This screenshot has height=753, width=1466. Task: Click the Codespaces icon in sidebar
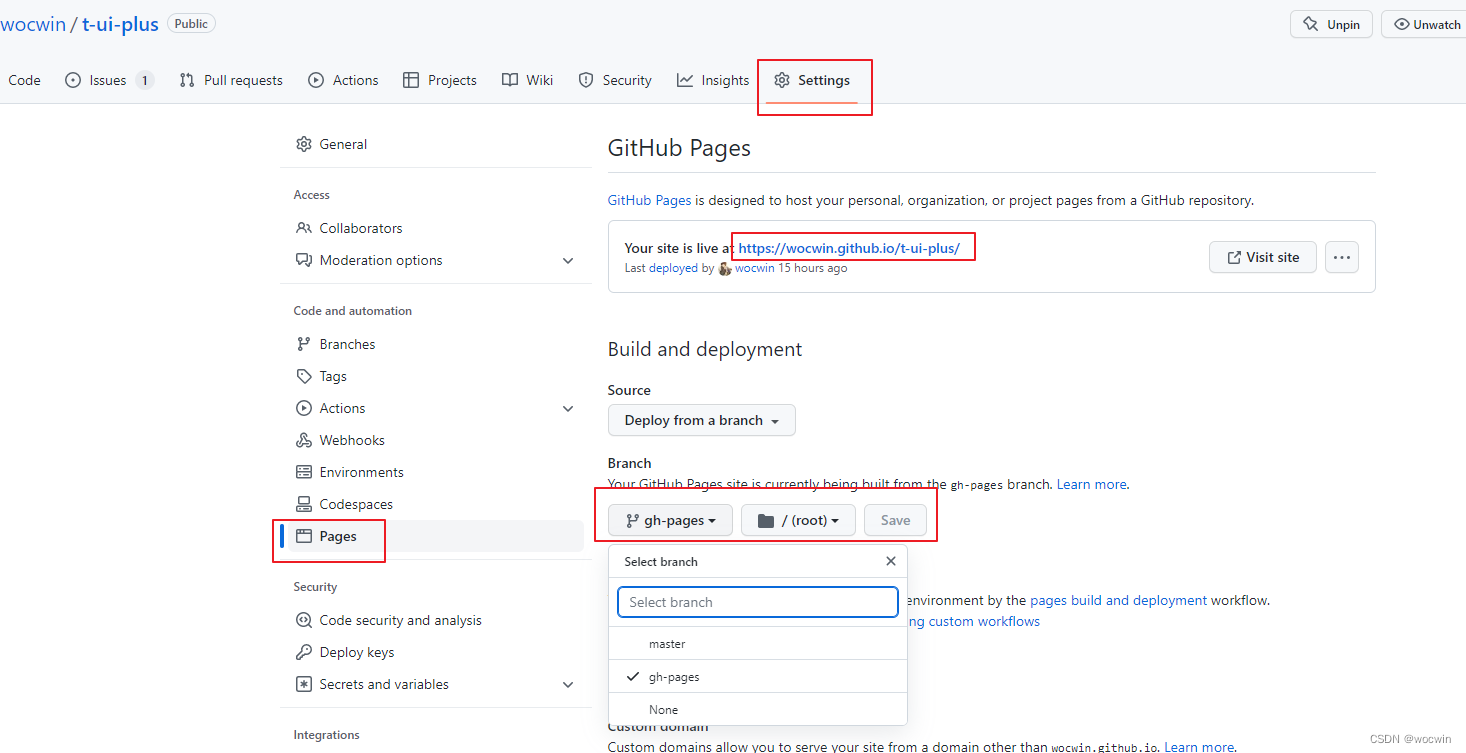(304, 504)
